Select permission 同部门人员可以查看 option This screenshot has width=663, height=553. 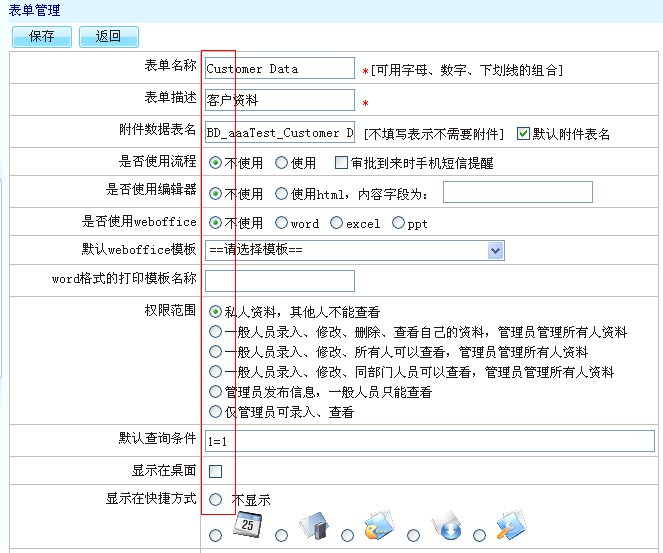click(x=216, y=372)
